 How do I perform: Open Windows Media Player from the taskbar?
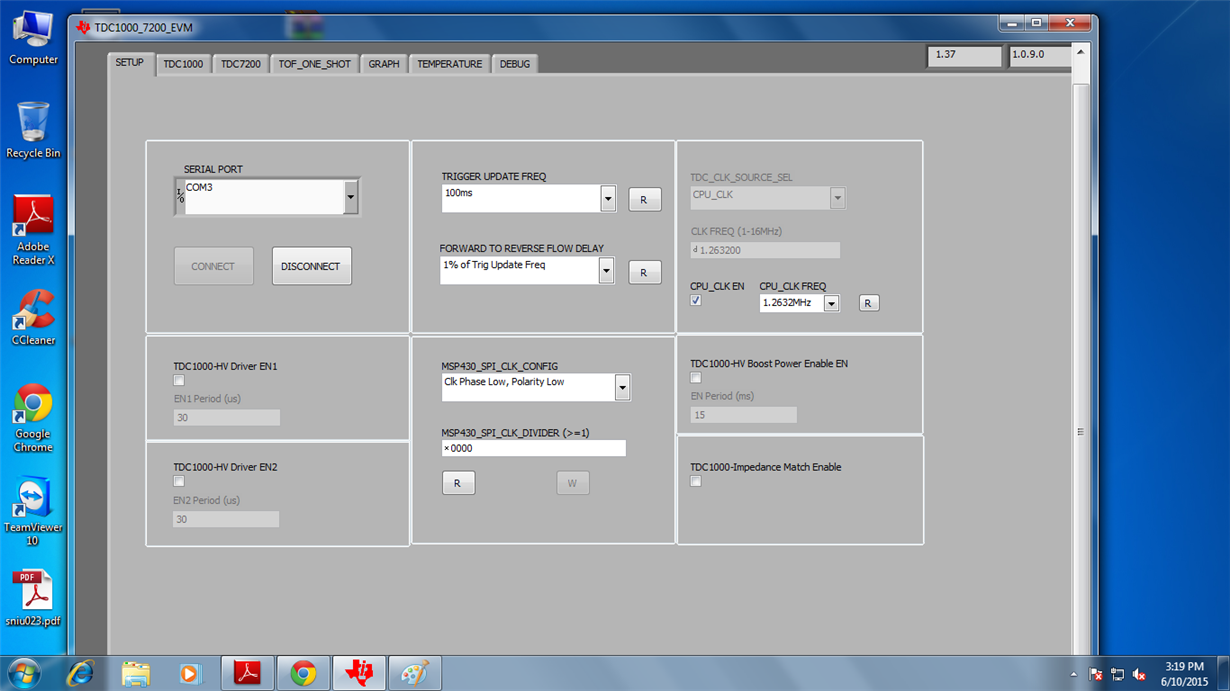(190, 674)
